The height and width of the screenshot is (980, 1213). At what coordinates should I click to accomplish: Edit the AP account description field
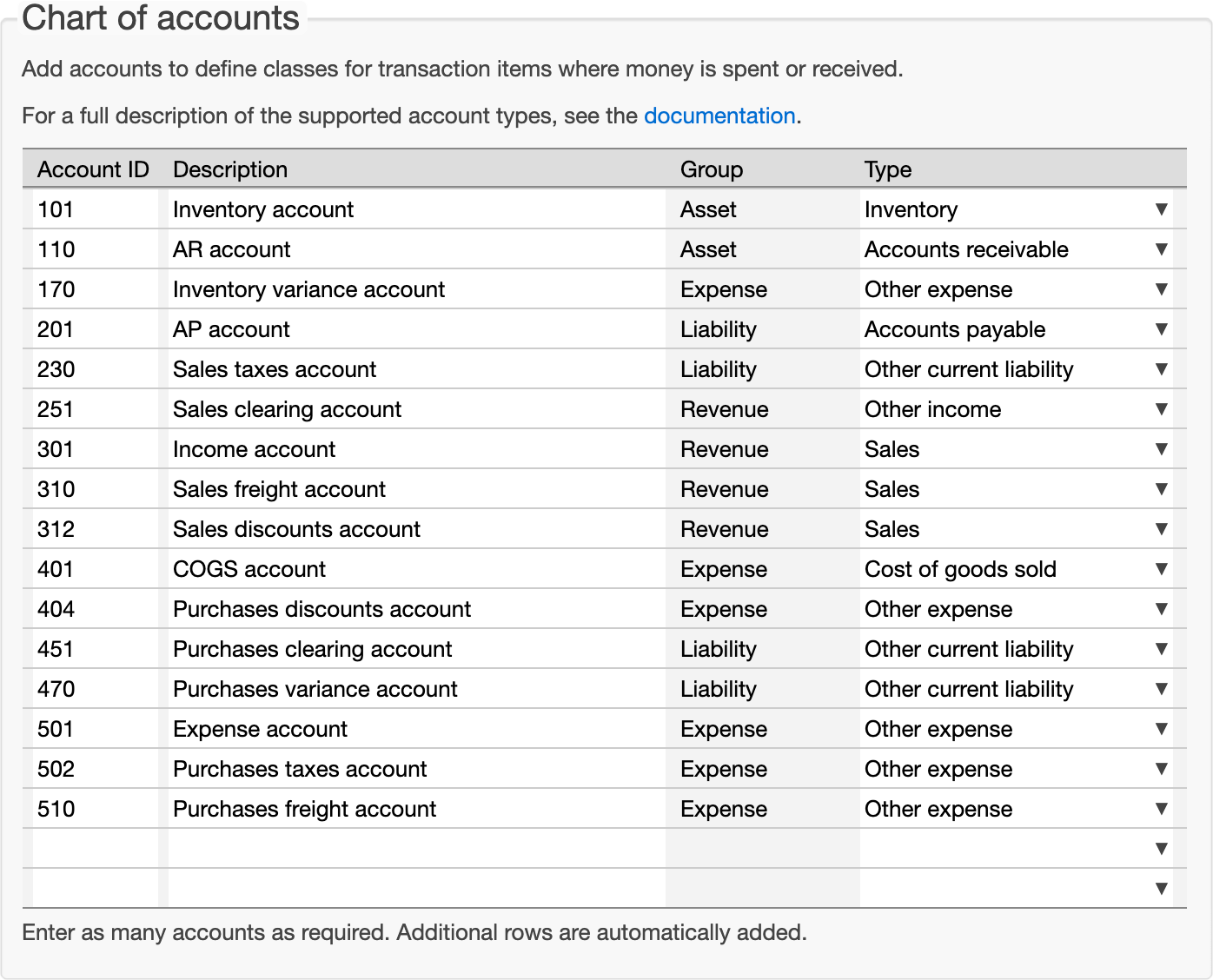tap(415, 329)
